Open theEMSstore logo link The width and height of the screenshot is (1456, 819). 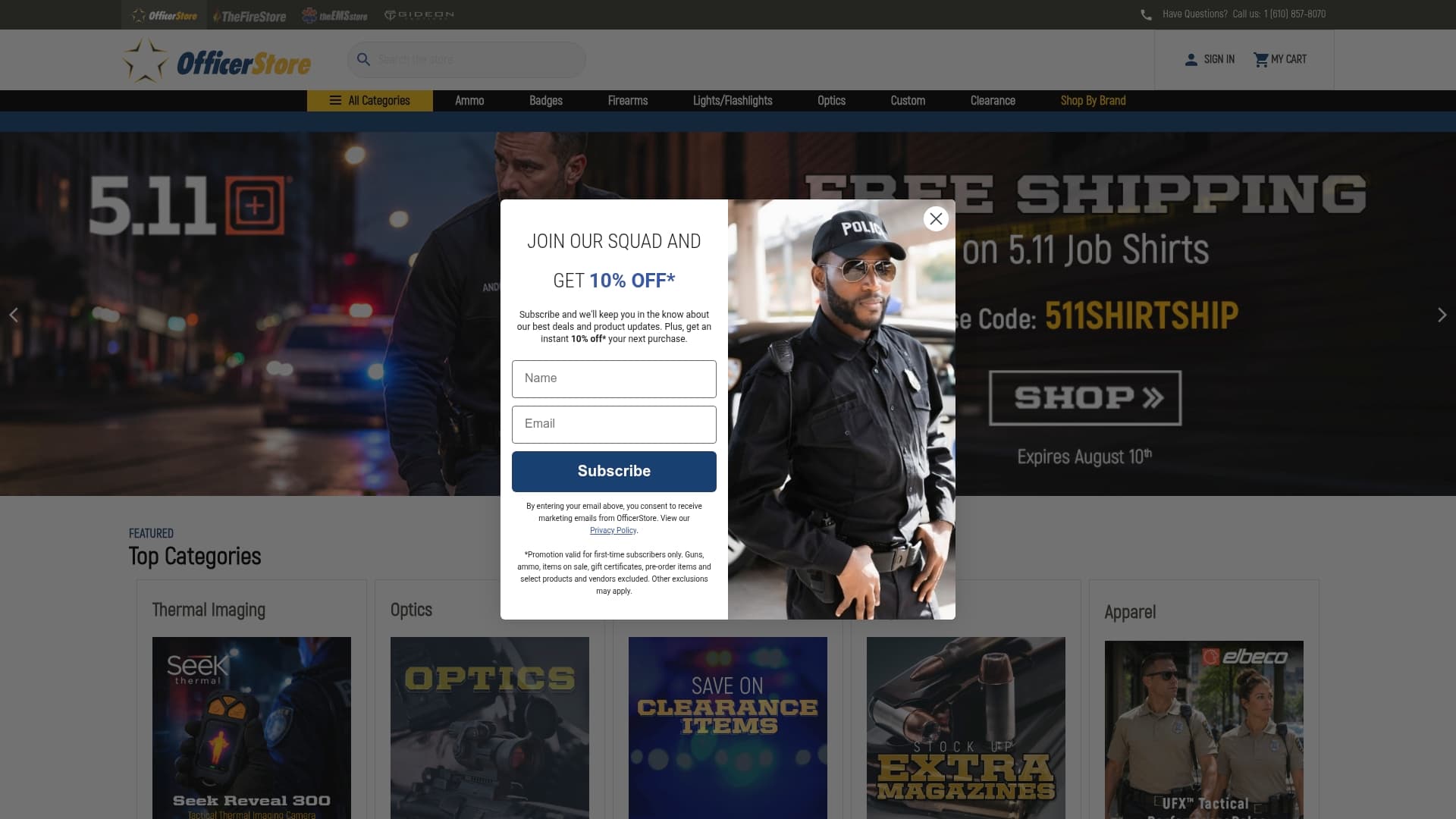coord(334,15)
